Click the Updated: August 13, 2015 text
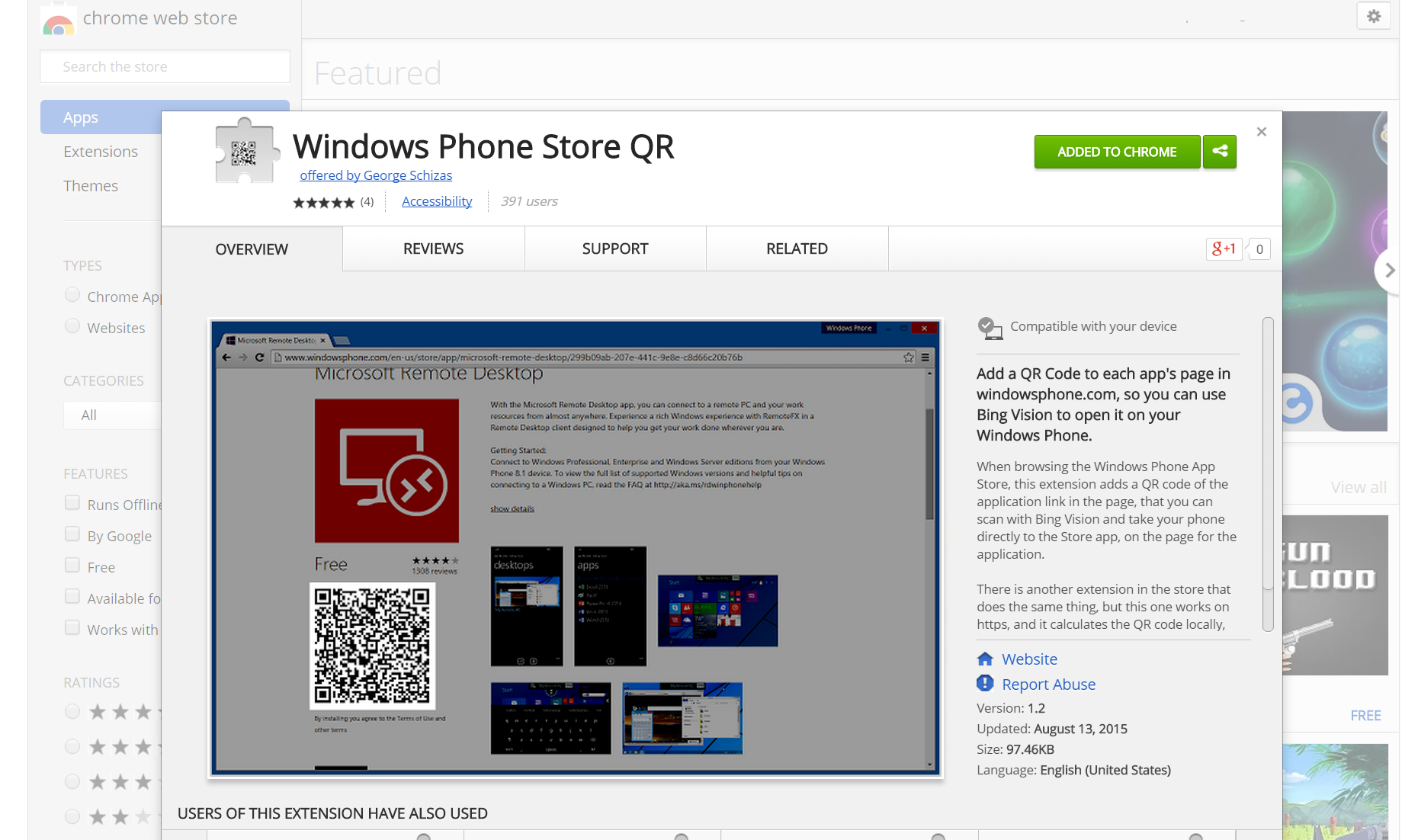The width and height of the screenshot is (1418, 840). (1052, 729)
